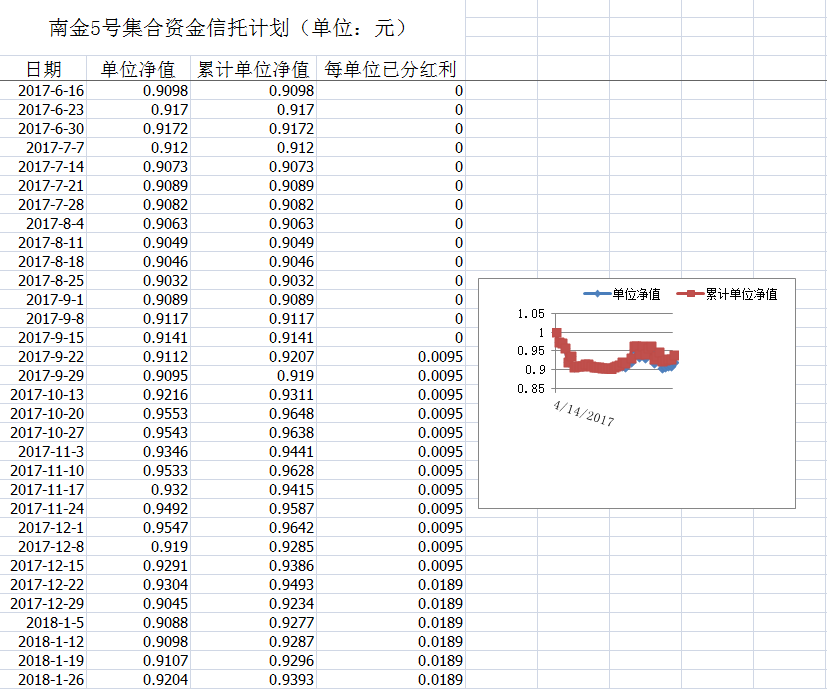Select the date cell 2017-6-16
This screenshot has width=827, height=689.
point(51,91)
